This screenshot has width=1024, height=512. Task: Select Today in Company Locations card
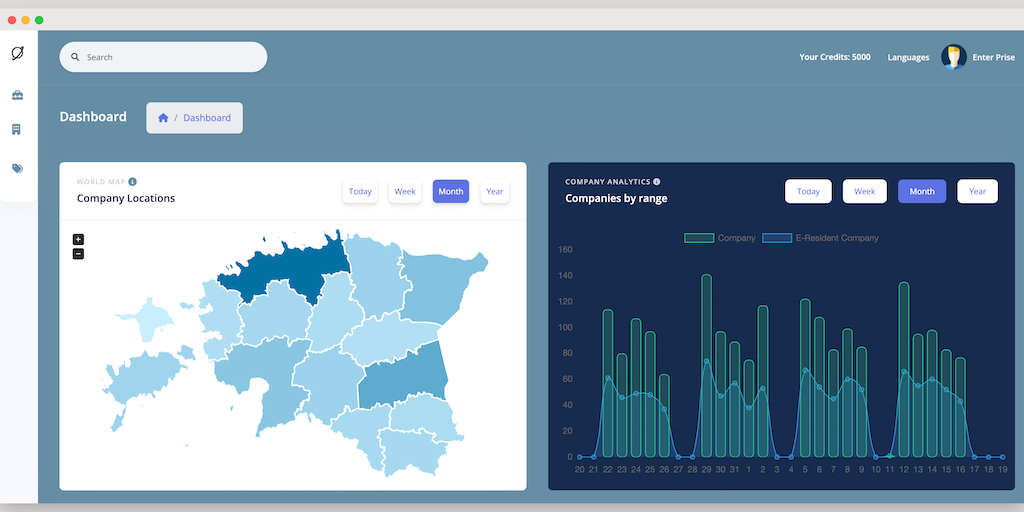(x=360, y=191)
